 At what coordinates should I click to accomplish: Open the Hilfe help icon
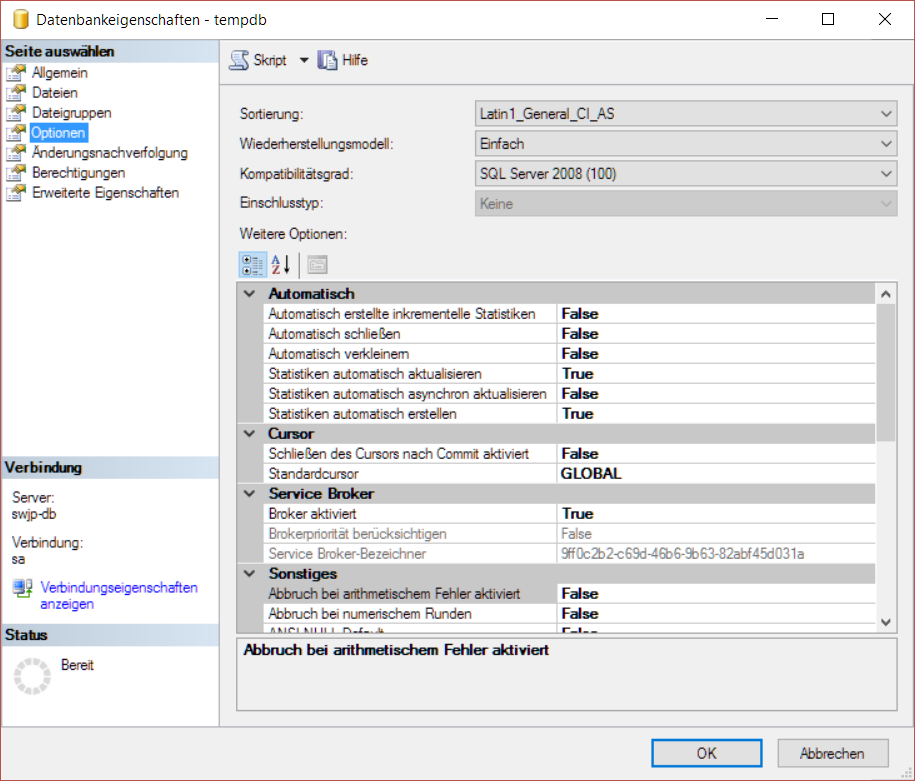coord(327,61)
